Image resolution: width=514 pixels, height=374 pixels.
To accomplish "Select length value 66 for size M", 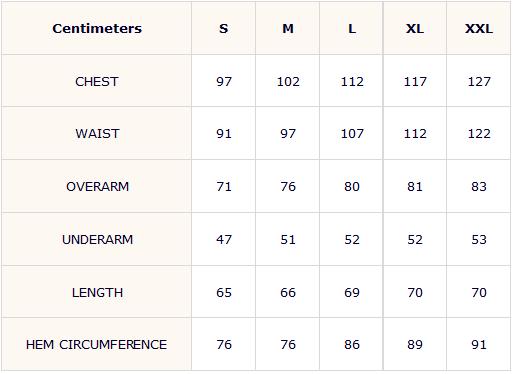I will pos(288,292).
